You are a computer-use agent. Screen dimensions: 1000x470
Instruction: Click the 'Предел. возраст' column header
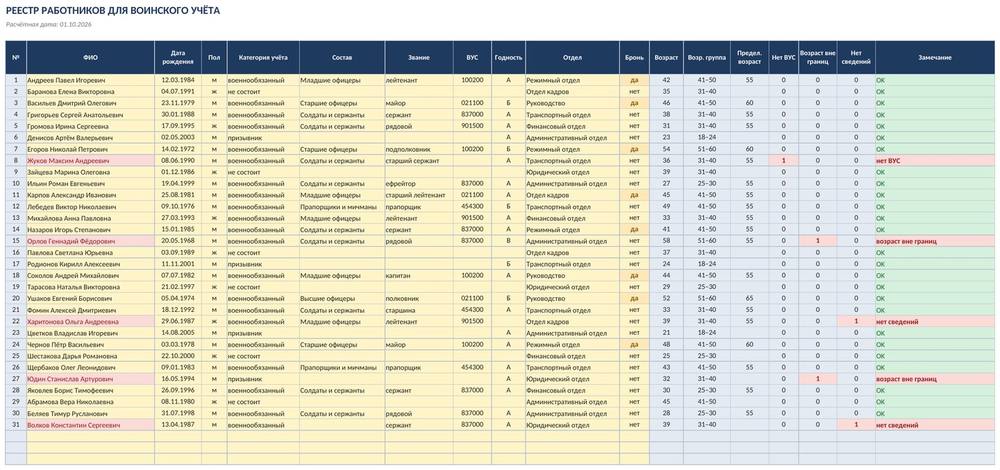pos(749,57)
